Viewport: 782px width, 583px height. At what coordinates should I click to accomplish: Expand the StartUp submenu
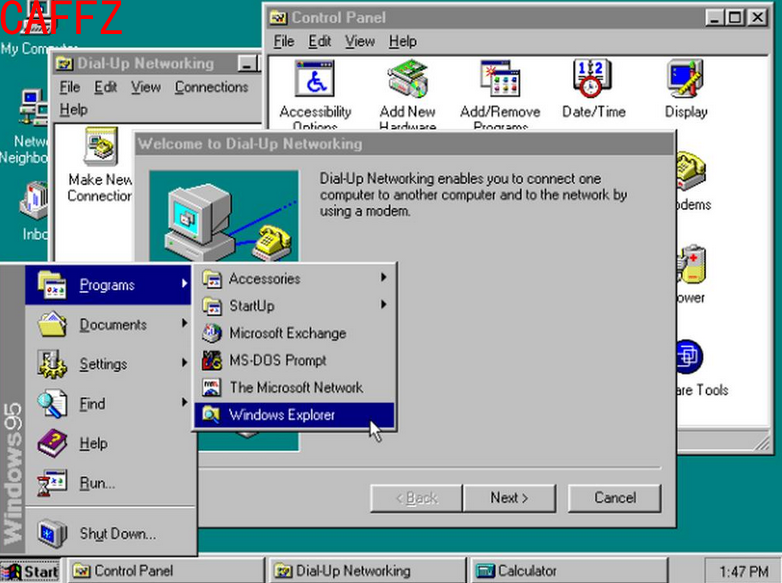[x=251, y=306]
